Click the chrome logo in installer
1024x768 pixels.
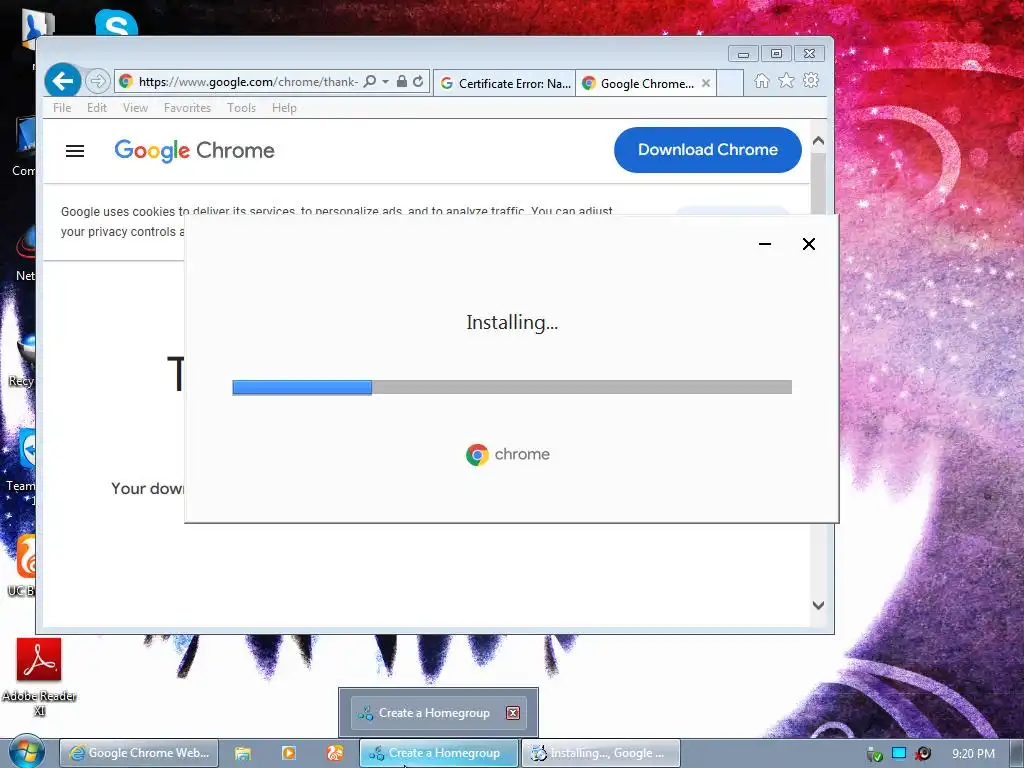tap(508, 455)
